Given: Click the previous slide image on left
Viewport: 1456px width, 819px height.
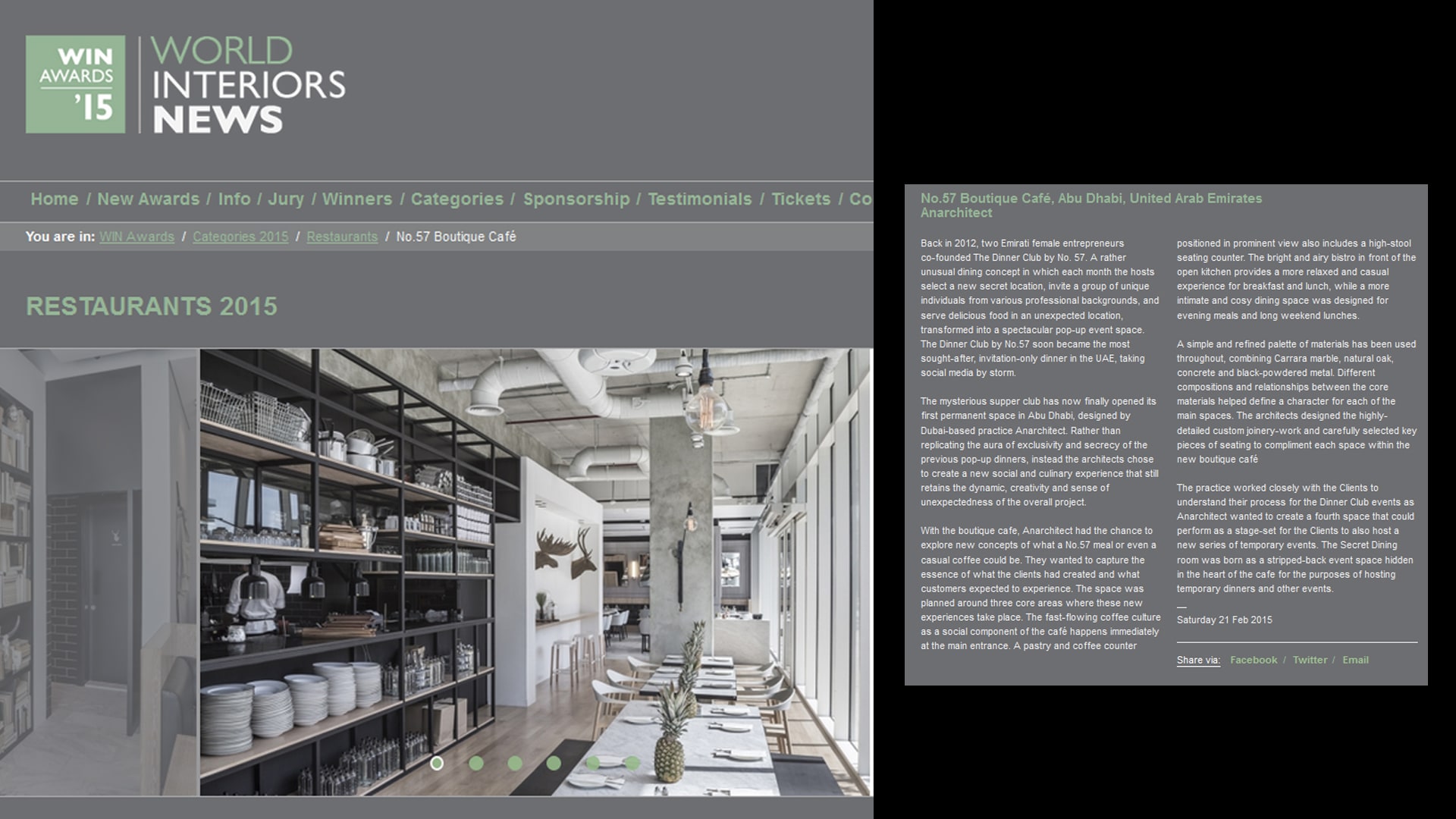Looking at the screenshot, I should 99,572.
